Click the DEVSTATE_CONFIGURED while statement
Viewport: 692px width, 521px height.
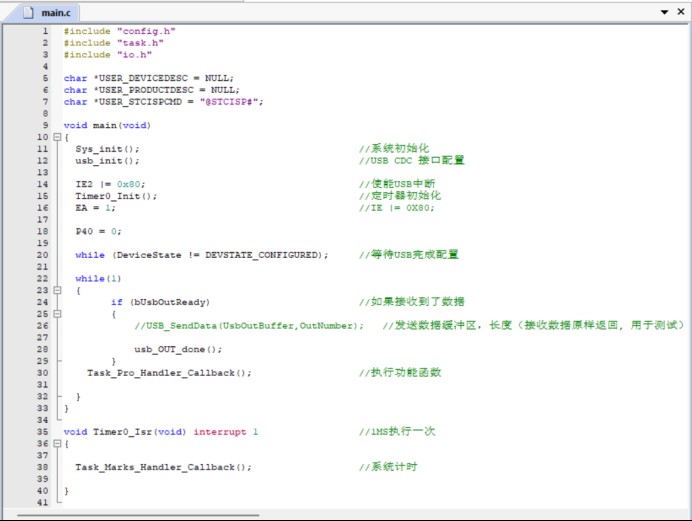tap(202, 255)
